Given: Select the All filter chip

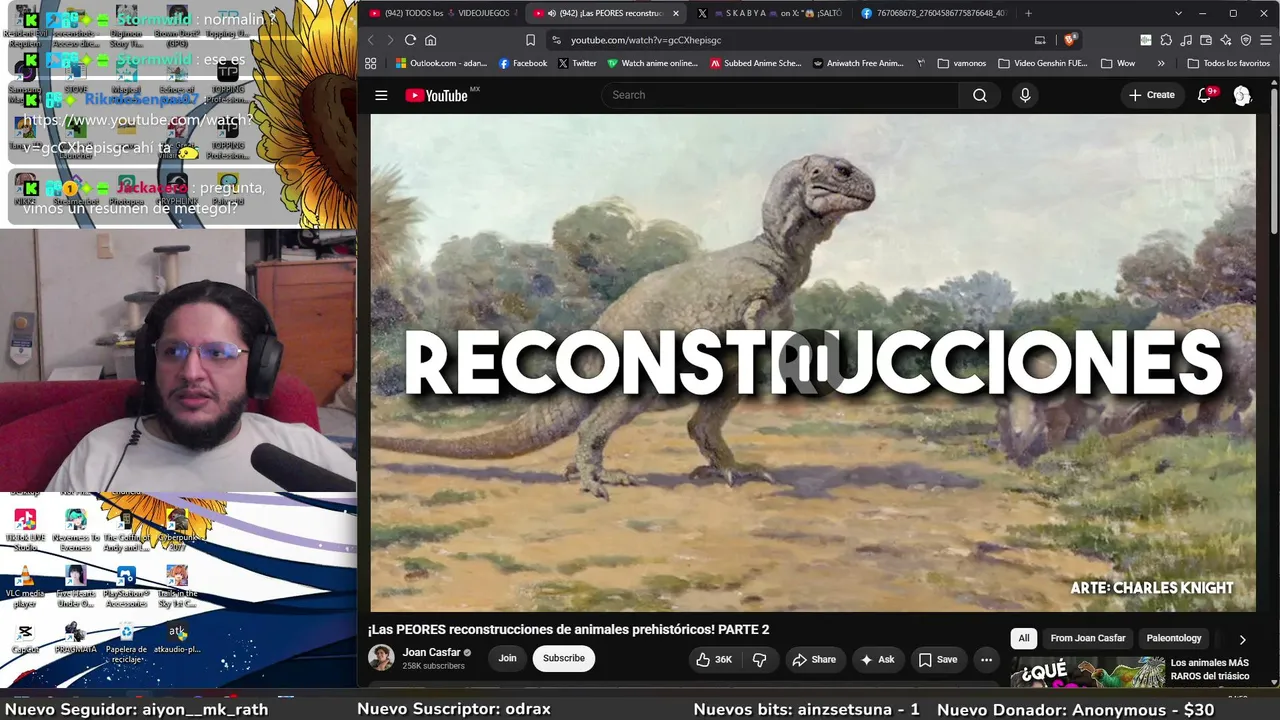Looking at the screenshot, I should tap(1023, 638).
